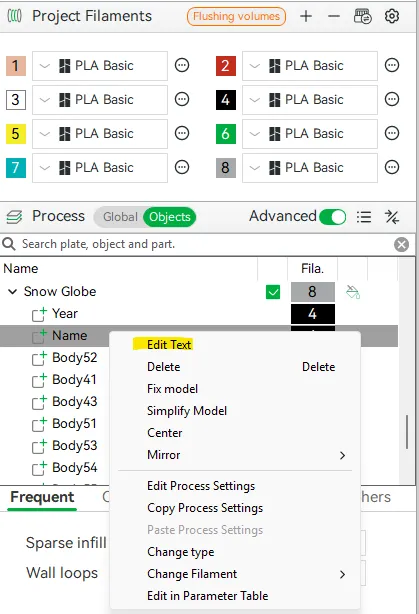Open more options for filament 6

(392, 133)
